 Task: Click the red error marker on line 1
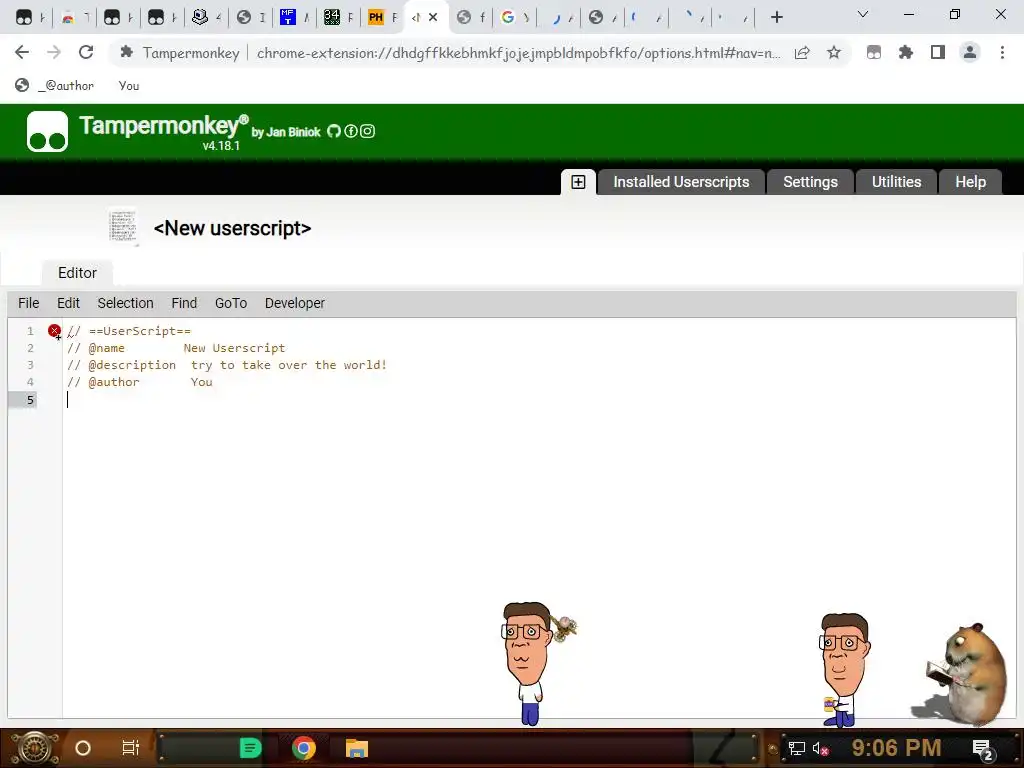54,331
